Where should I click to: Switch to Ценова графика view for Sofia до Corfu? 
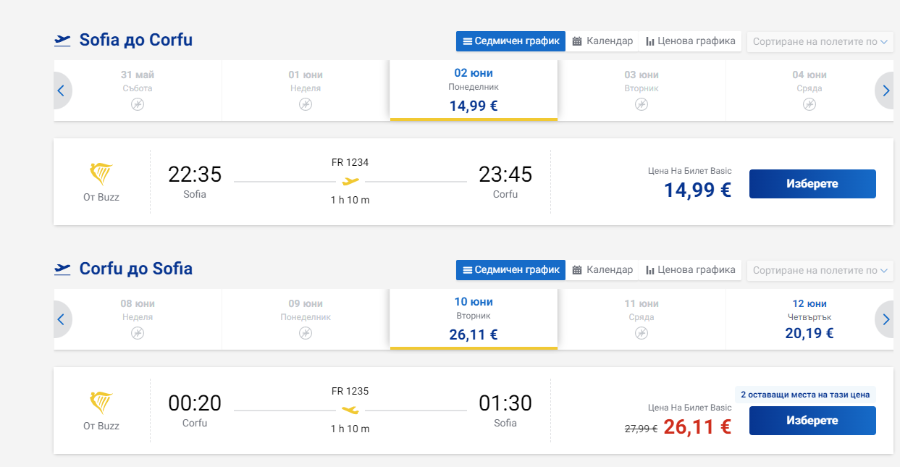[690, 41]
